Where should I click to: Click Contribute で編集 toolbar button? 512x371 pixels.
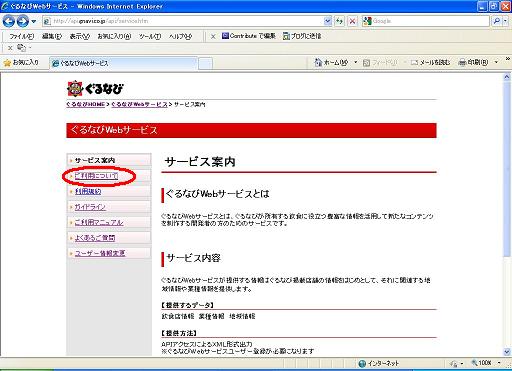click(x=249, y=36)
